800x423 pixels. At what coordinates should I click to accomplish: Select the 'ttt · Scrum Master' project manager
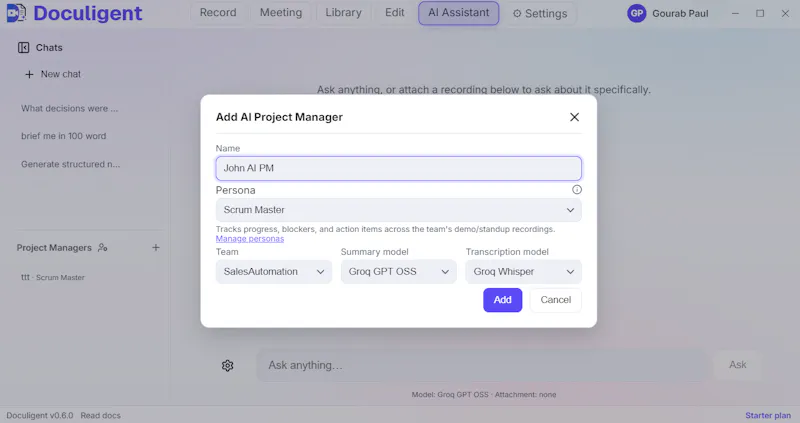(53, 278)
